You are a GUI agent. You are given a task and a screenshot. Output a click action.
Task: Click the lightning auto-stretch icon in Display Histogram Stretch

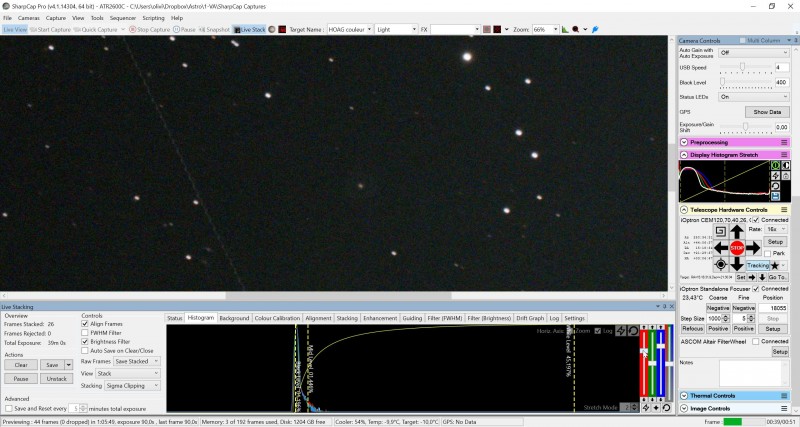pyautogui.click(x=775, y=176)
